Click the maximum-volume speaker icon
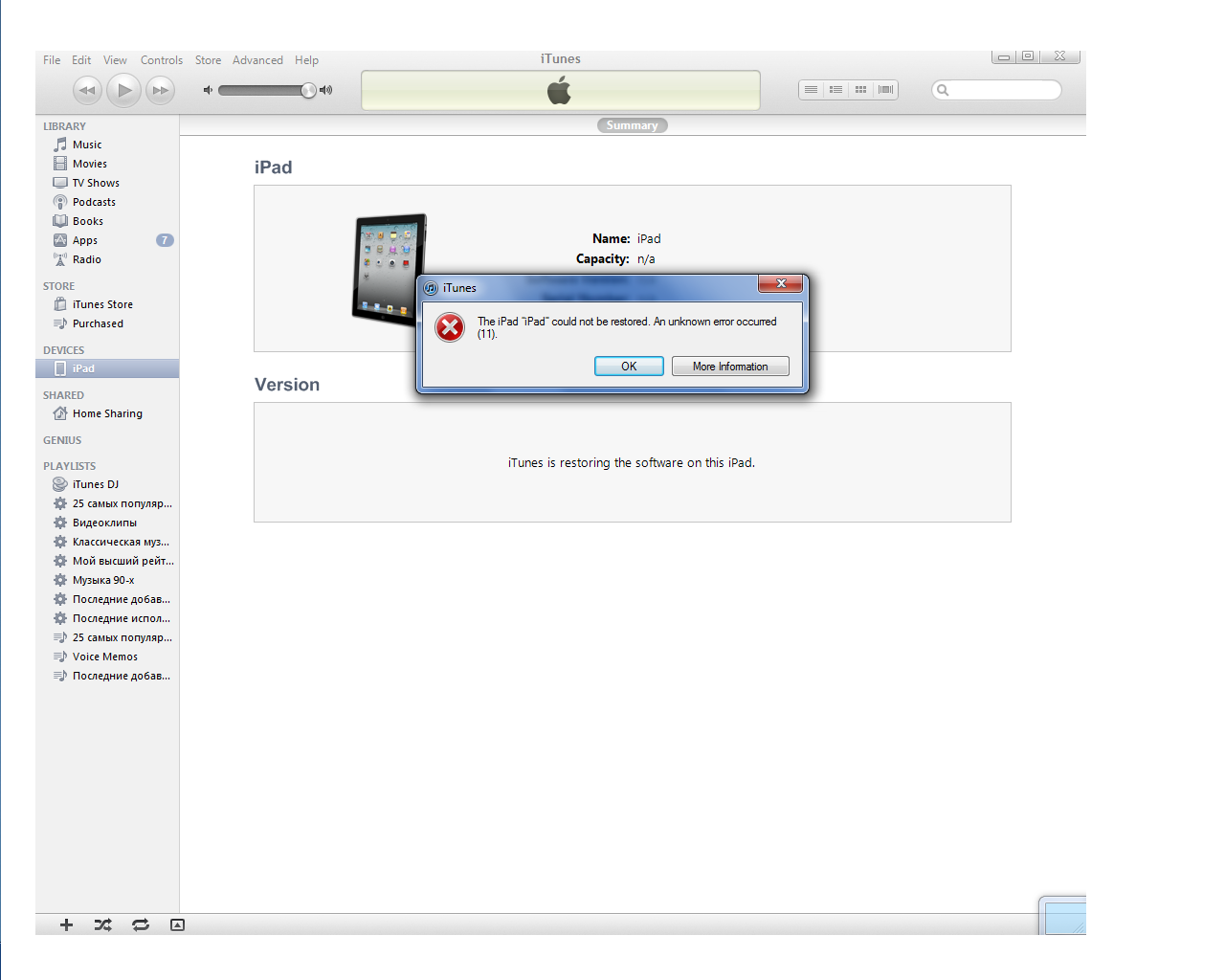This screenshot has height=980, width=1225. [x=326, y=90]
